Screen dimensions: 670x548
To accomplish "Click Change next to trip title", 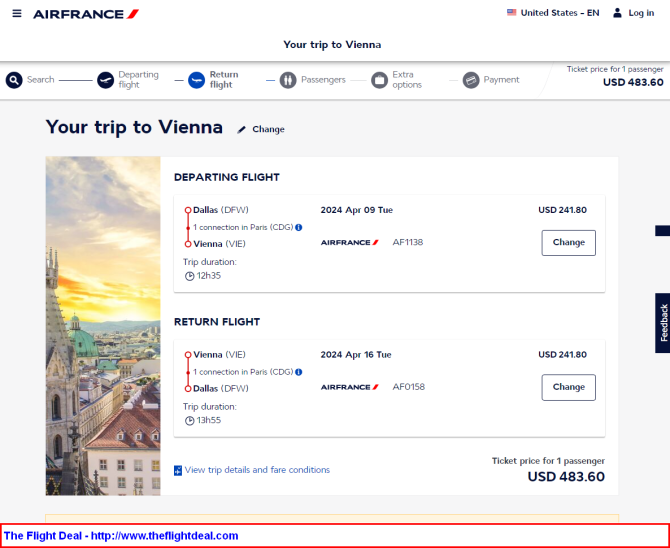I will pyautogui.click(x=268, y=129).
